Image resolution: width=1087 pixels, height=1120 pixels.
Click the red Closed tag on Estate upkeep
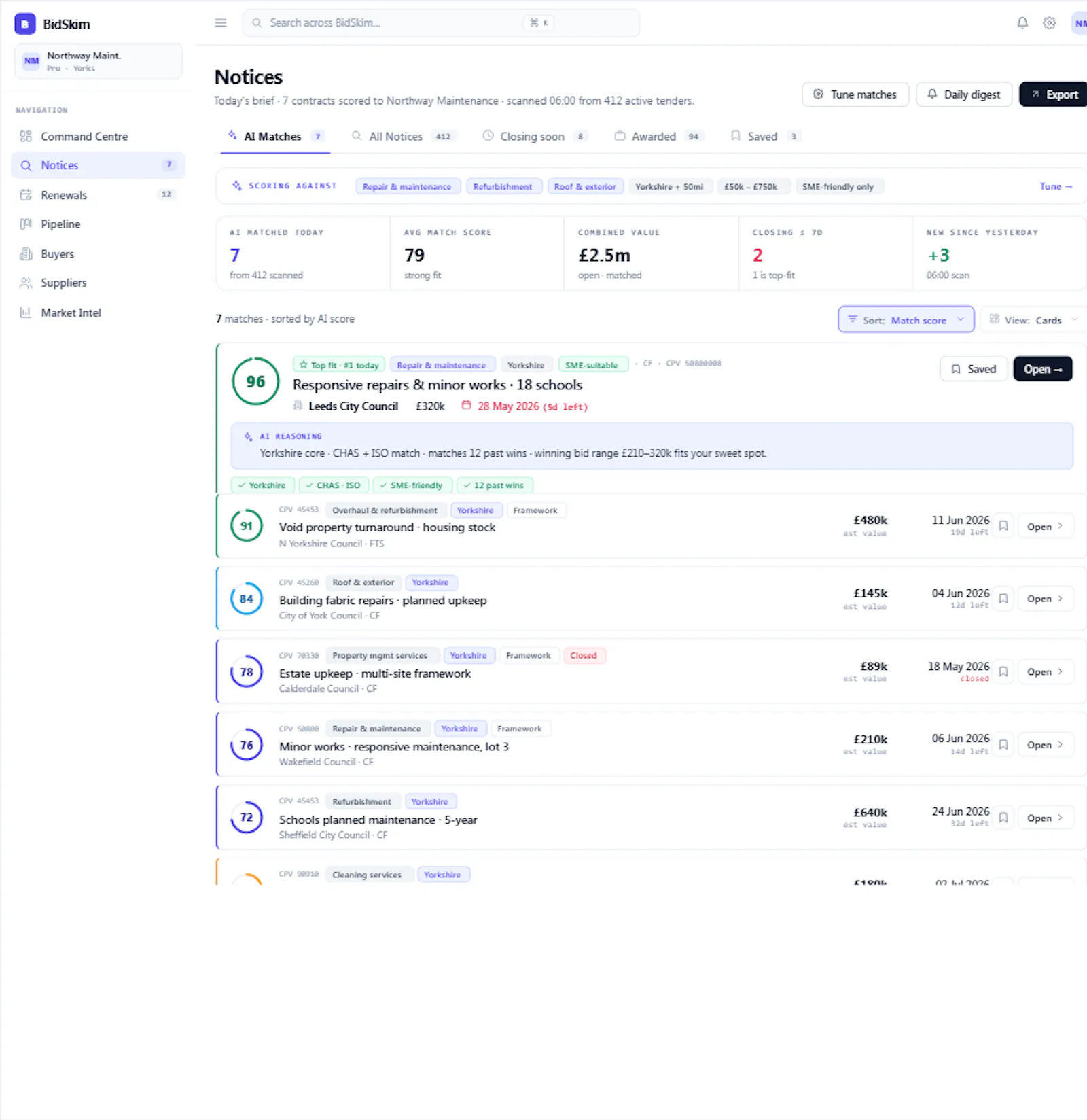(x=584, y=656)
